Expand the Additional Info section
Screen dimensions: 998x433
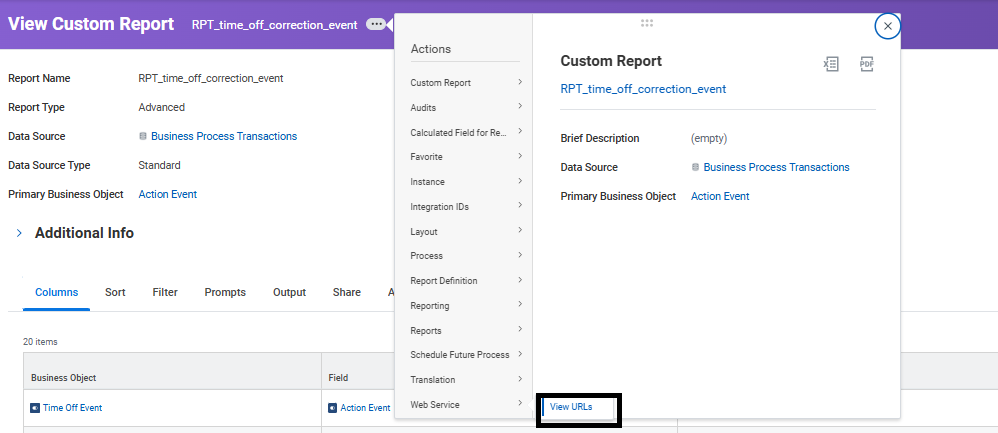pos(19,233)
